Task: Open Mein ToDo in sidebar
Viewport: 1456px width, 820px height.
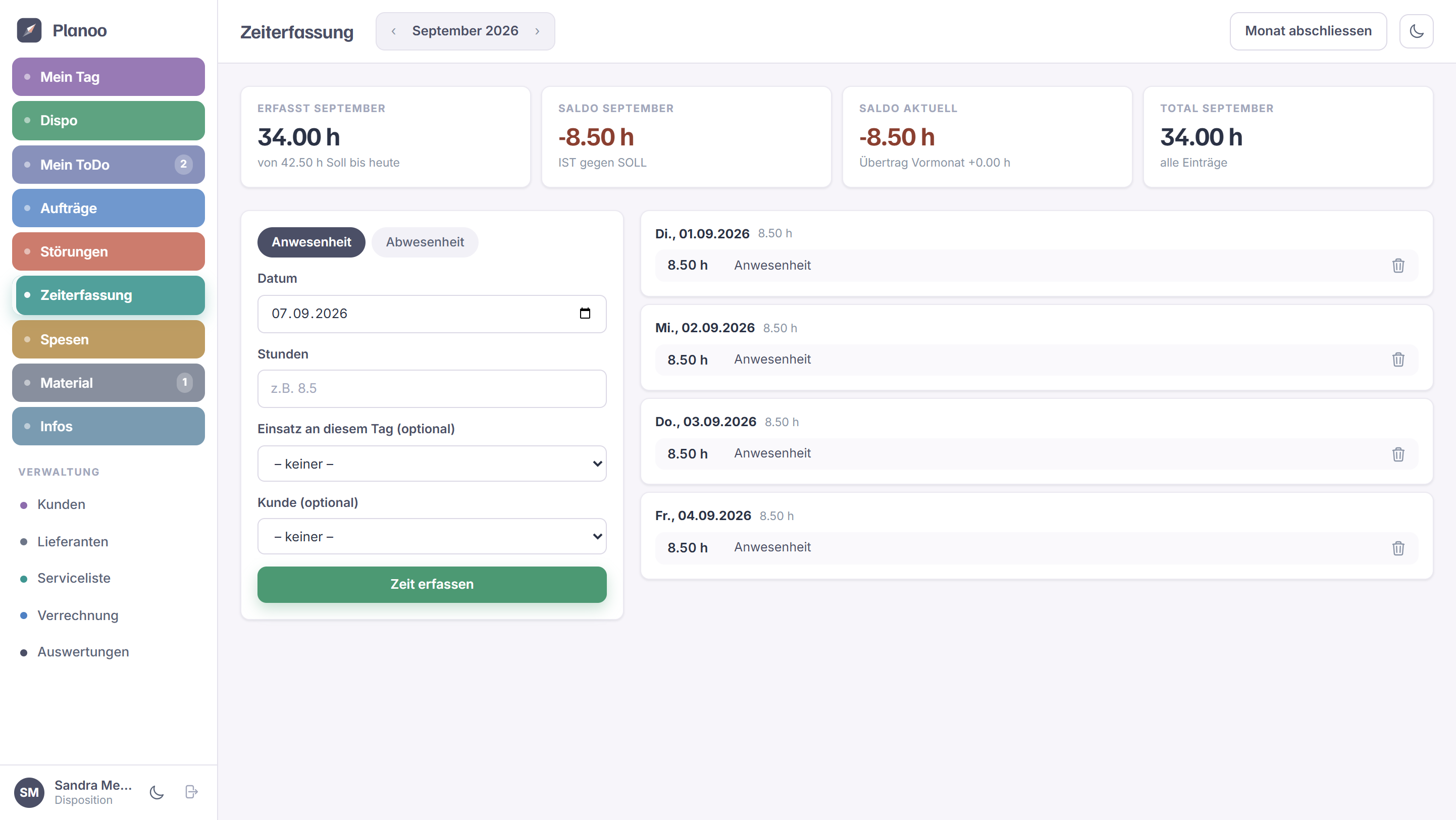Action: 109,165
